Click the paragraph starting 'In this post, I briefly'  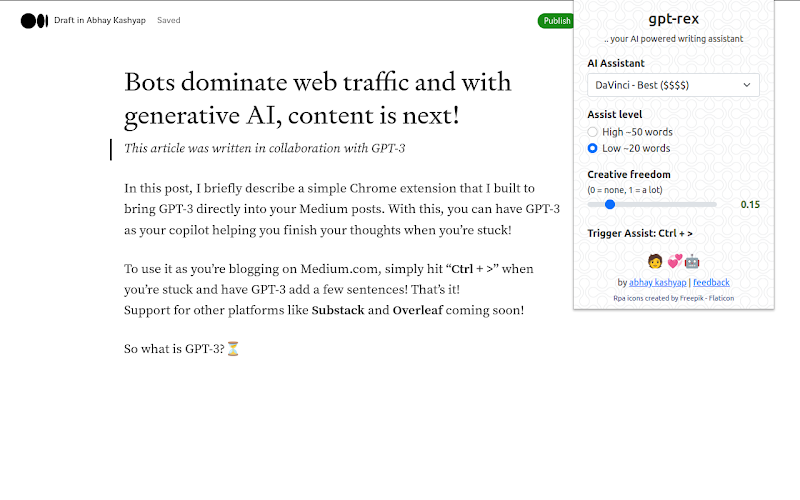[342, 209]
